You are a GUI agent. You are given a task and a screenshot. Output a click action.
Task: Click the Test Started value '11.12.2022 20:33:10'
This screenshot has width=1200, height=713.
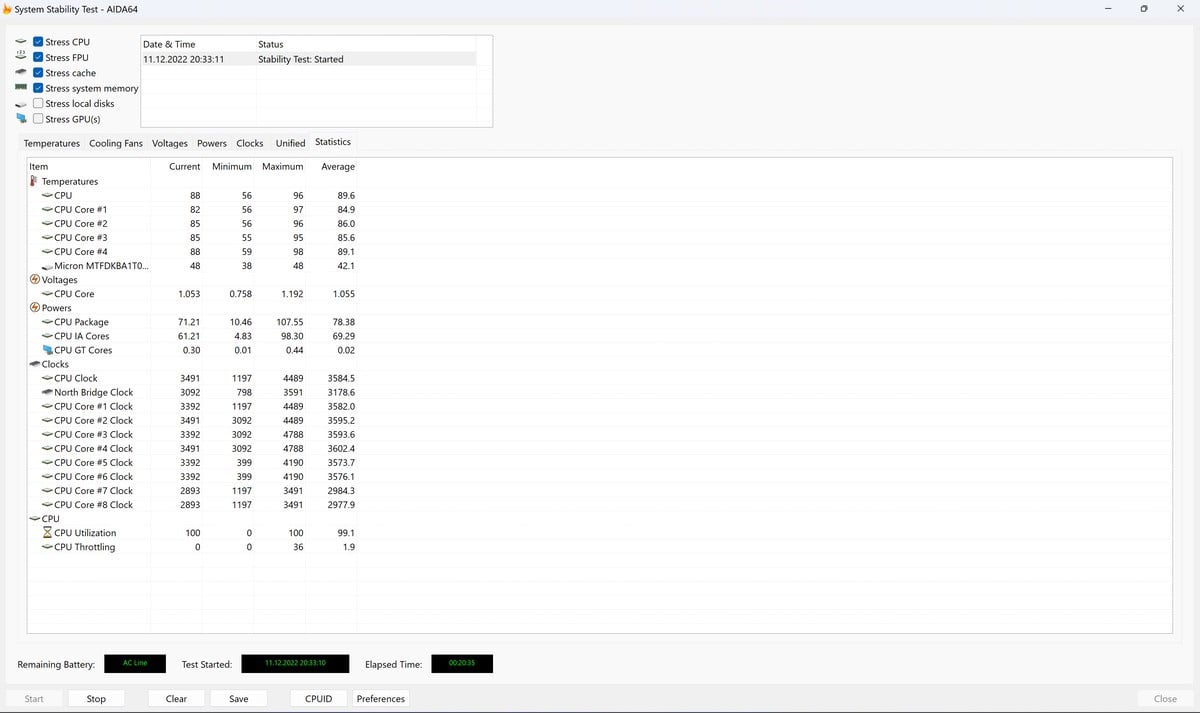coord(295,664)
